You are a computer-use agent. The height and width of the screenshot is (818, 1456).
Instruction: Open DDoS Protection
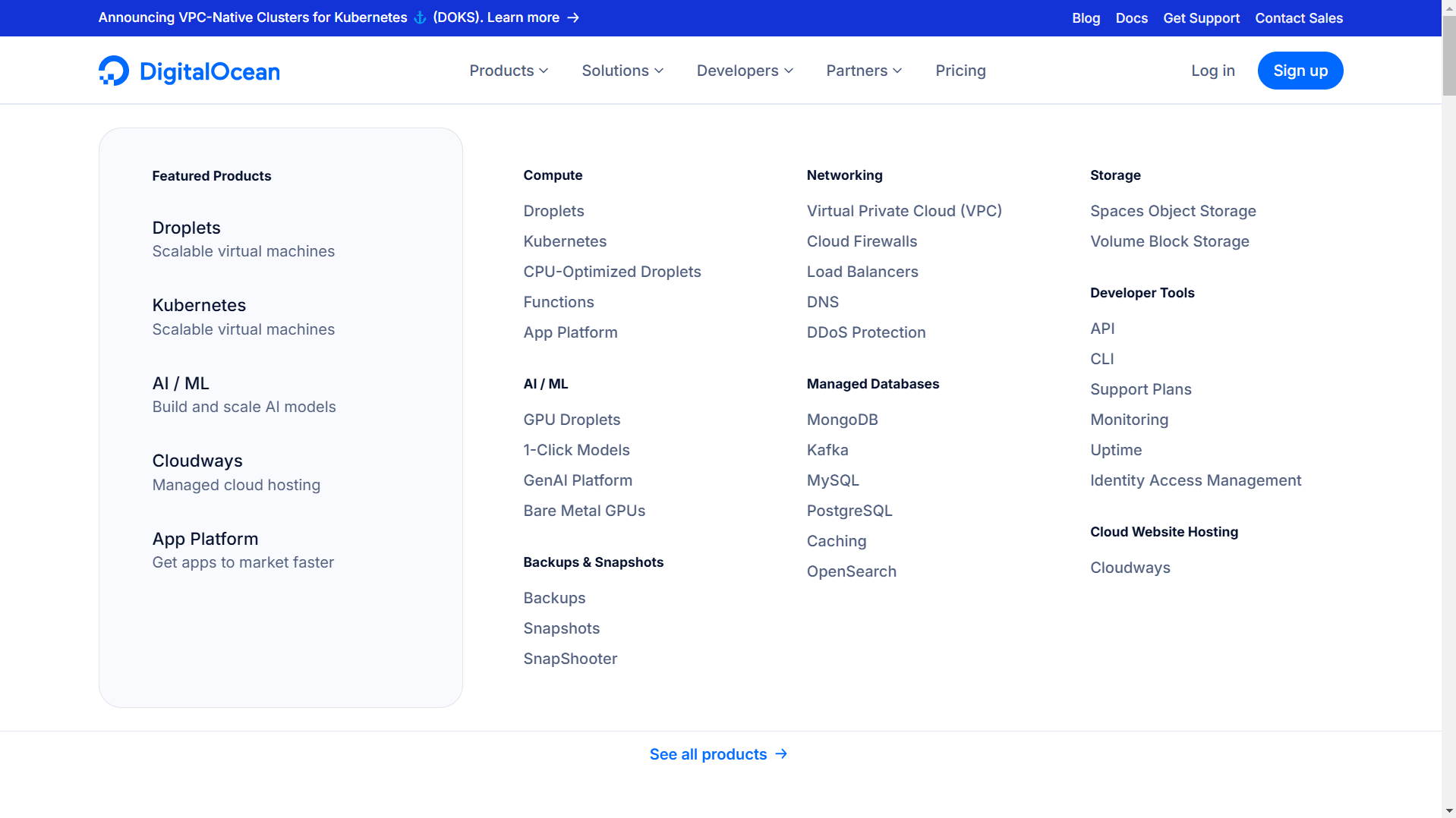[x=866, y=332]
